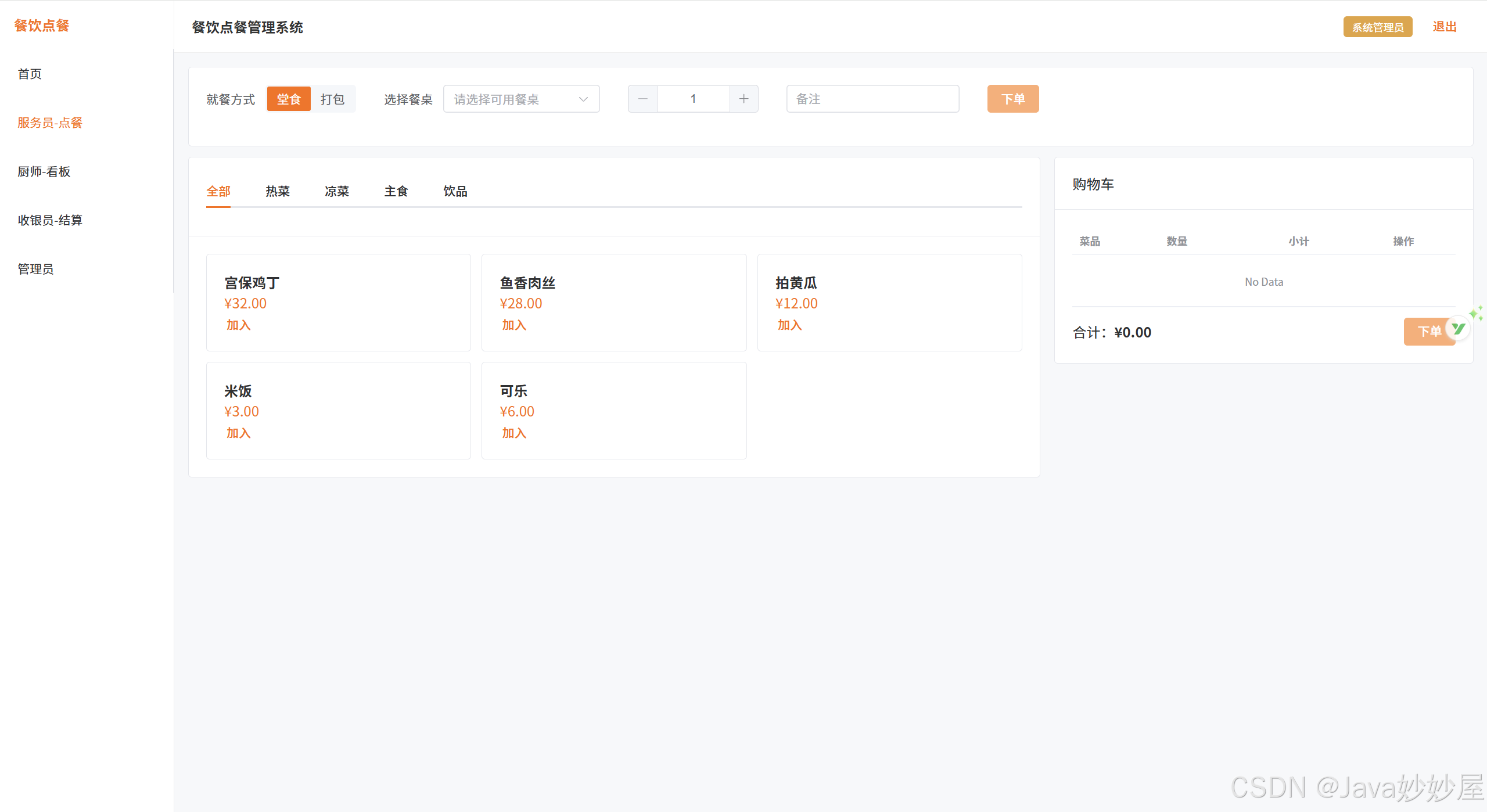Switch to the 凉菜 category tab
Viewport: 1487px width, 812px height.
[337, 191]
